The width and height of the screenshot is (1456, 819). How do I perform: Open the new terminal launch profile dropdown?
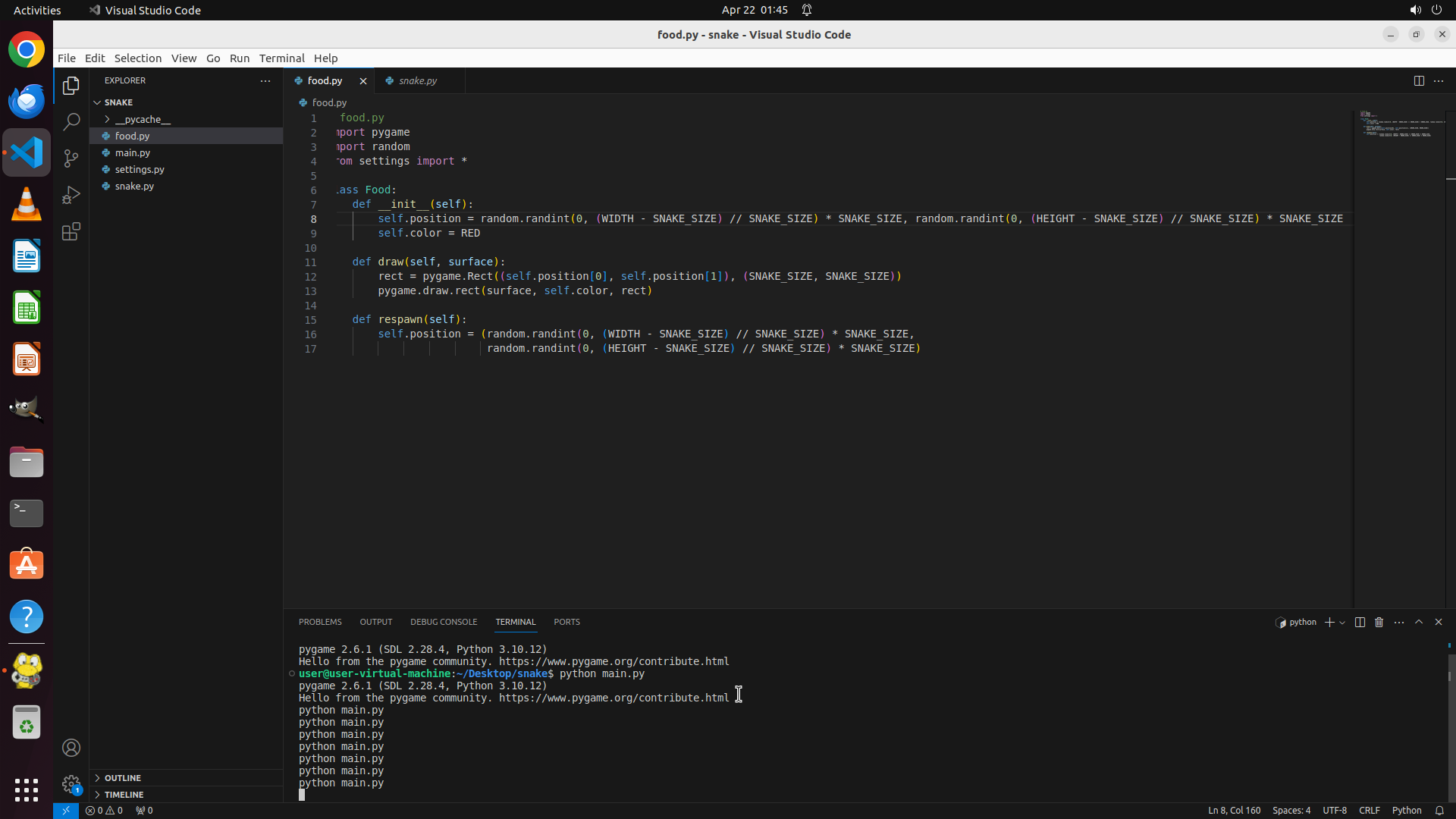1342,623
